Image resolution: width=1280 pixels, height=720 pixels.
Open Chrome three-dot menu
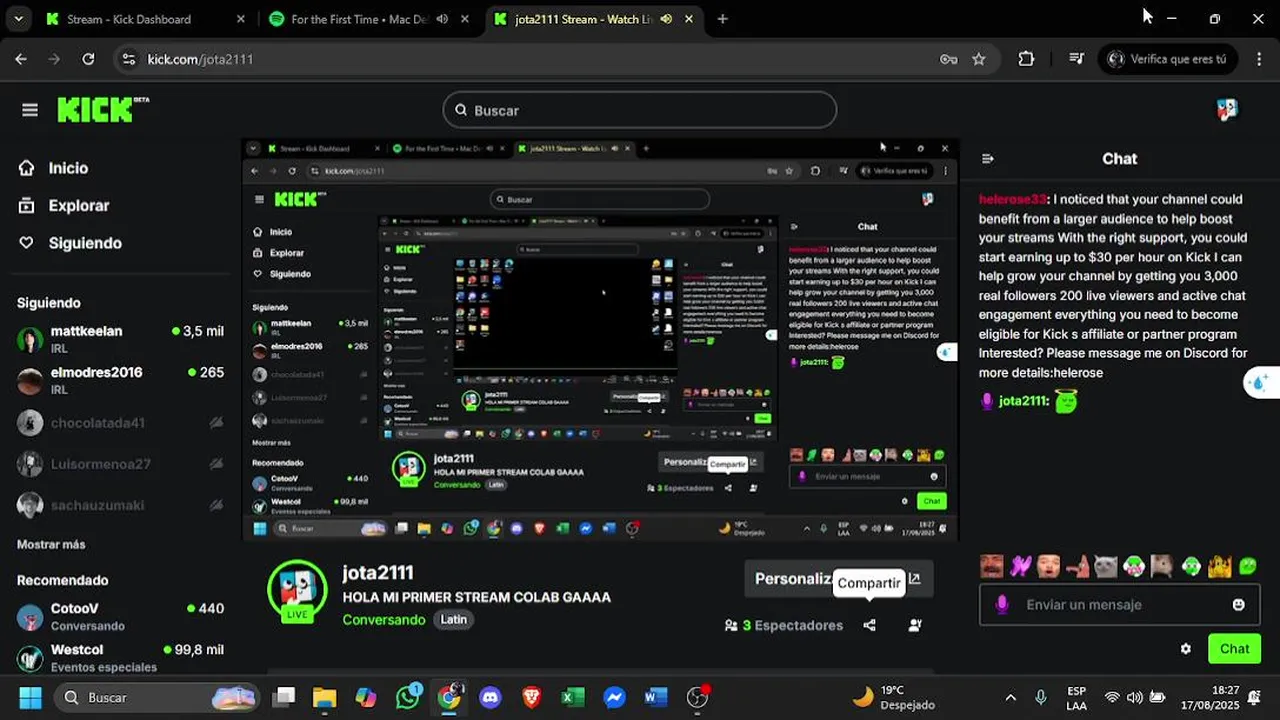(1259, 59)
